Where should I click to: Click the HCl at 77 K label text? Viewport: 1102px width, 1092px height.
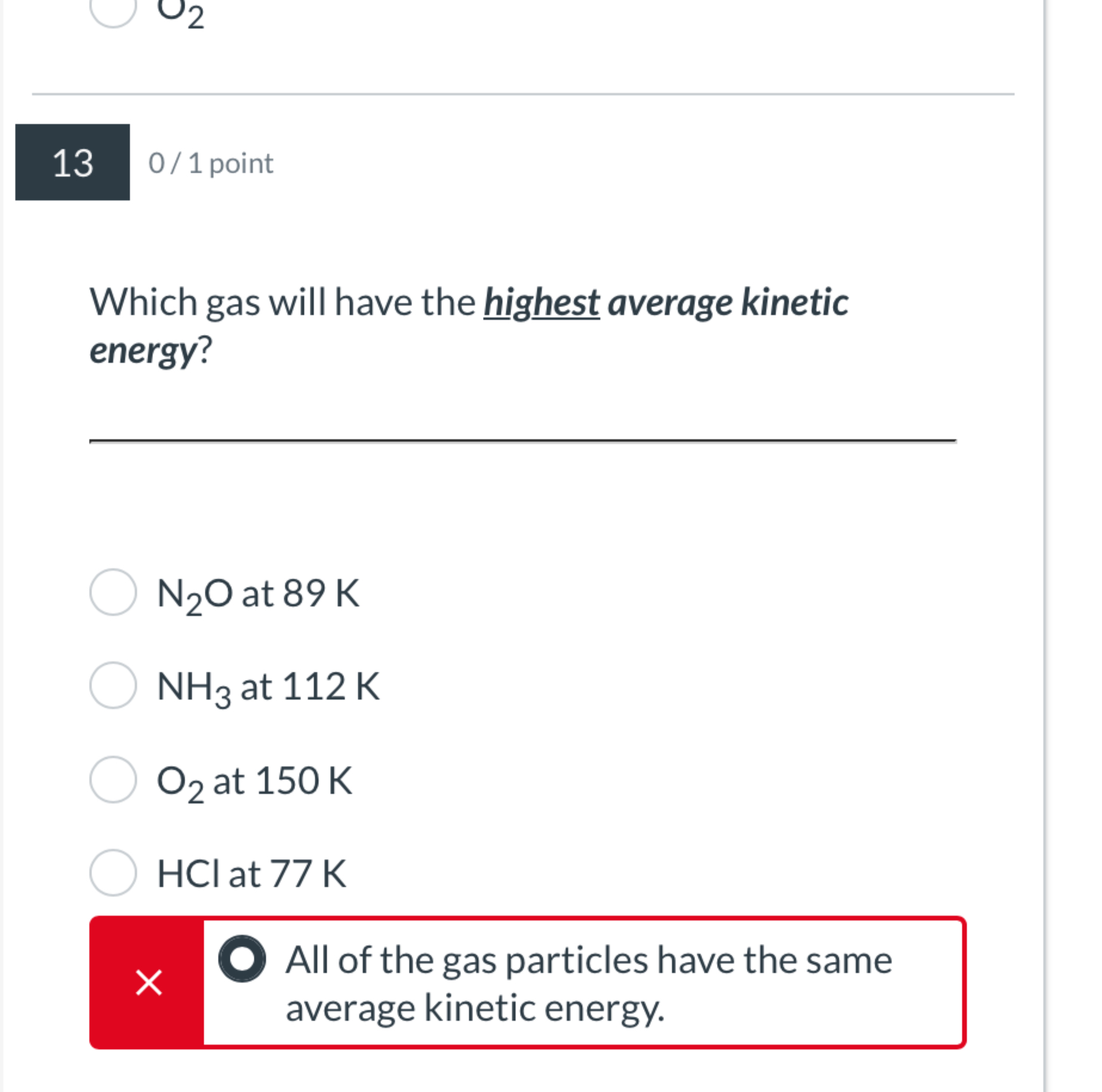pyautogui.click(x=250, y=873)
